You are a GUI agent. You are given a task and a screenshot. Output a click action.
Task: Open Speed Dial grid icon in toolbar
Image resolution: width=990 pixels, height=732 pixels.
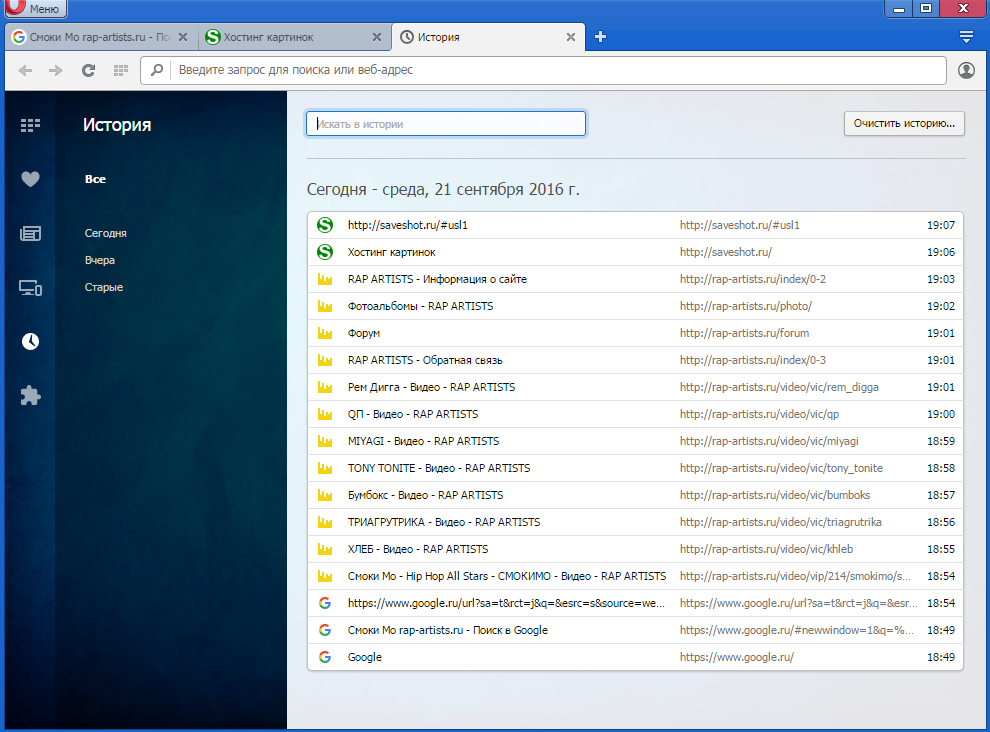(121, 70)
